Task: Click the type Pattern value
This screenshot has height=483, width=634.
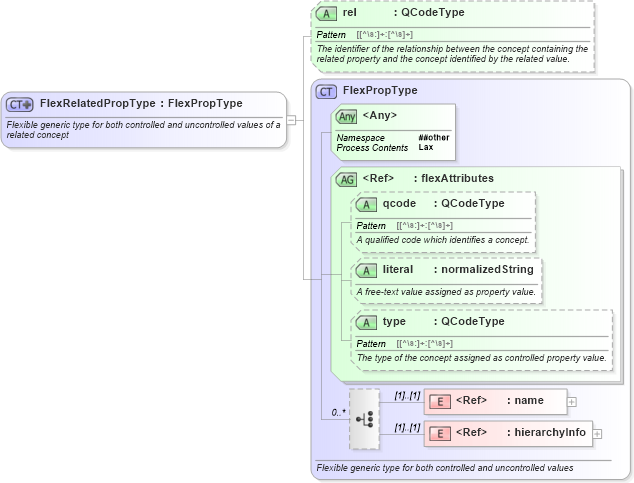Action: [x=425, y=344]
